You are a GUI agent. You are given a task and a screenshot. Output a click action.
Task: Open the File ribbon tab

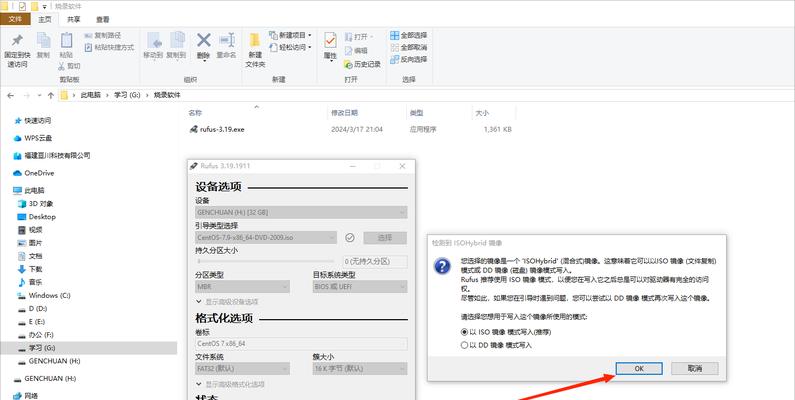pos(15,19)
